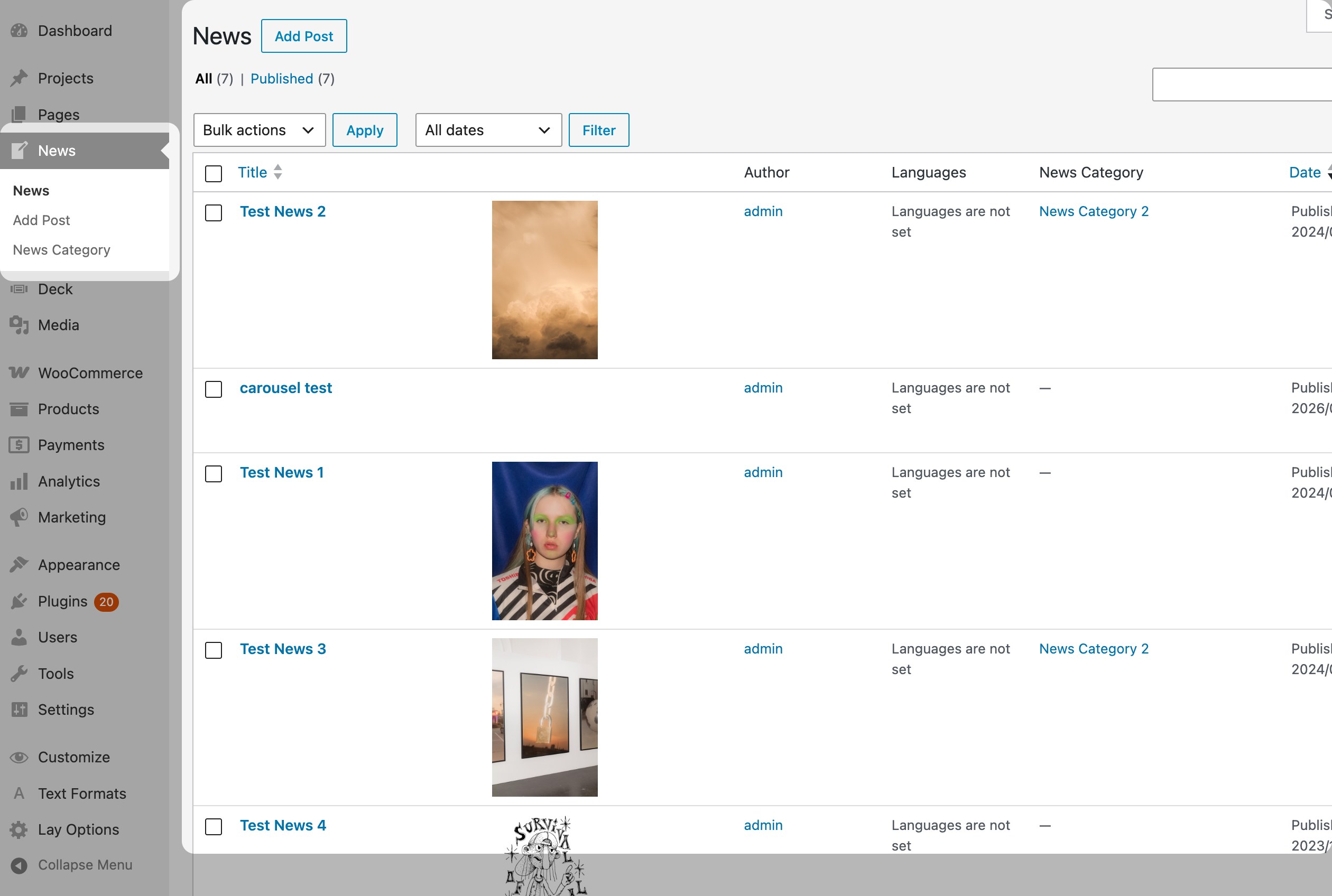Screen dimensions: 1332x896
Task: Open Add Post in the News submenu
Action: coord(42,220)
